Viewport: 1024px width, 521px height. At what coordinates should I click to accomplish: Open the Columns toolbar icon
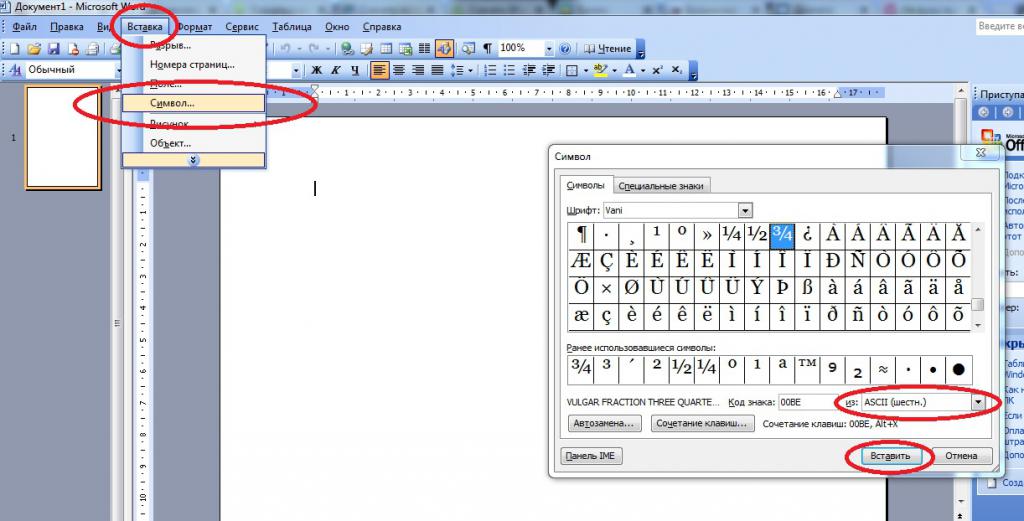tap(424, 48)
